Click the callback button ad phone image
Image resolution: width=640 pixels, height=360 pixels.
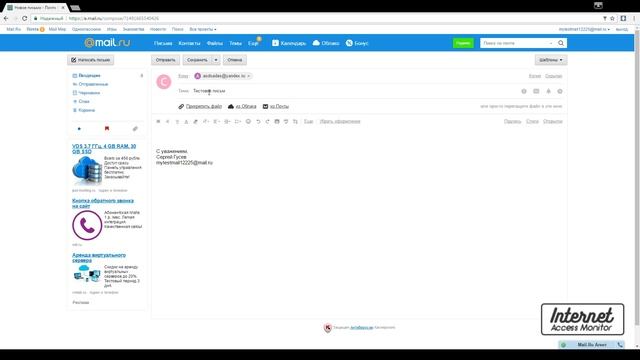87,225
